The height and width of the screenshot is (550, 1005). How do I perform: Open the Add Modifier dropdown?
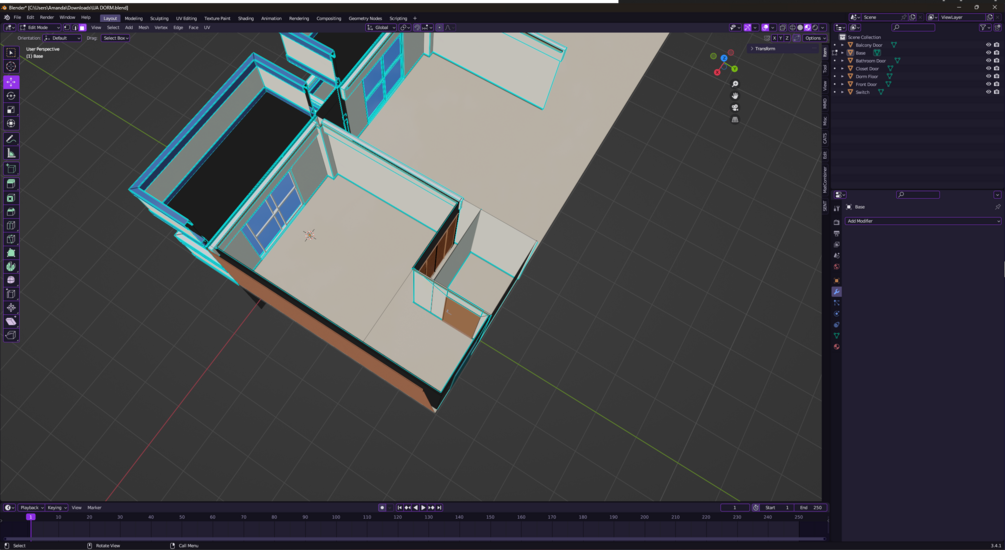tap(922, 221)
